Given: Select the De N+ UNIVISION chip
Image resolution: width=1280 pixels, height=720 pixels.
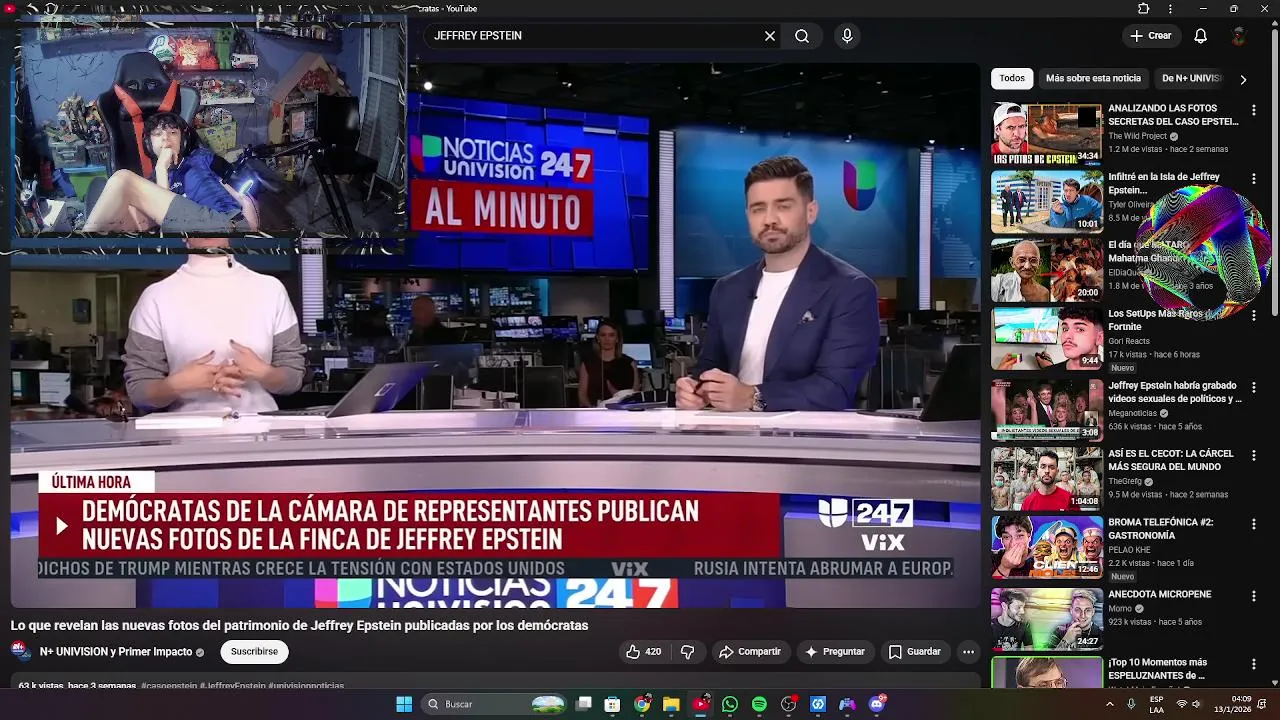Looking at the screenshot, I should click(1191, 78).
